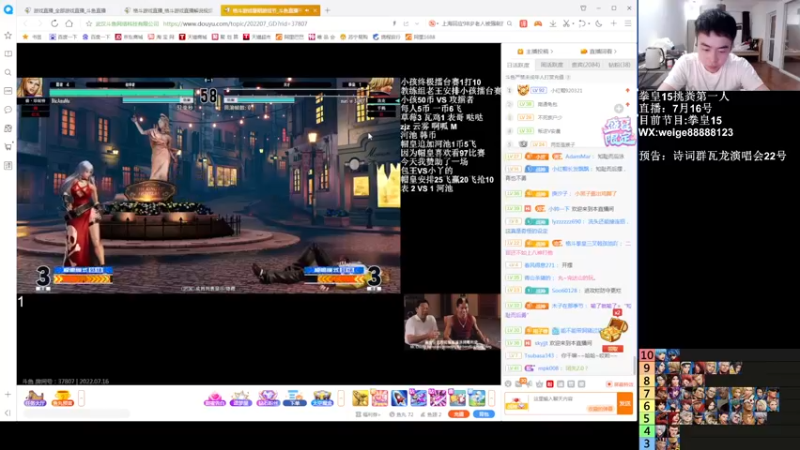Select the 日活跃度 ranking tab

pos(518,65)
